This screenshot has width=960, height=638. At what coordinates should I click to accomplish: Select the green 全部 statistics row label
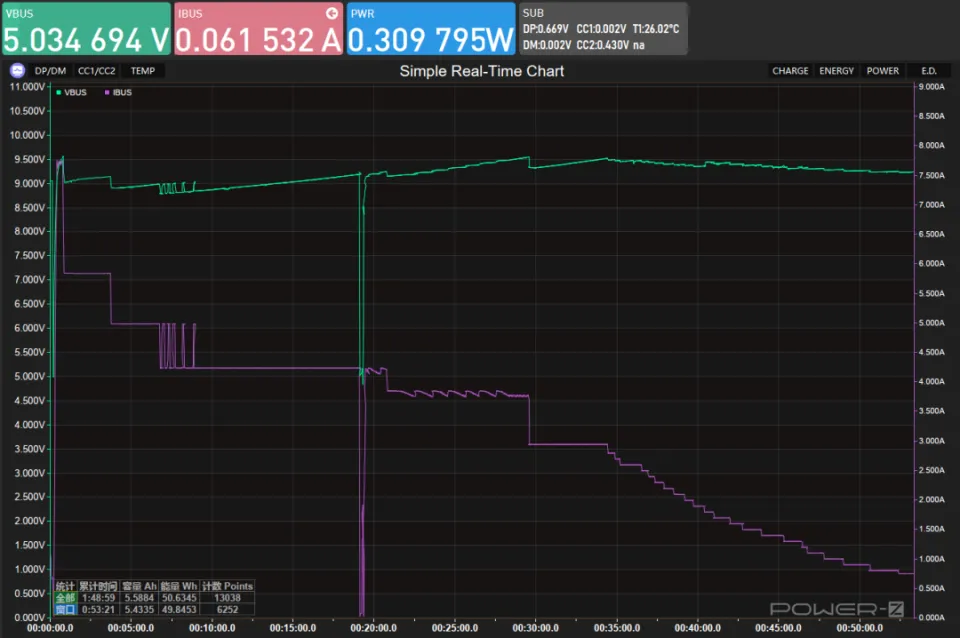coord(65,597)
